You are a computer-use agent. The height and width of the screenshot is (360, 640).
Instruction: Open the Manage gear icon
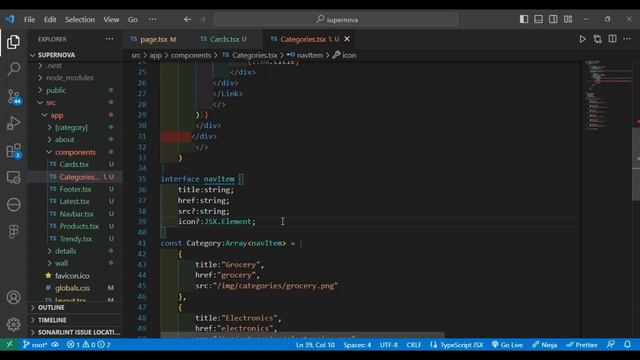point(13,324)
